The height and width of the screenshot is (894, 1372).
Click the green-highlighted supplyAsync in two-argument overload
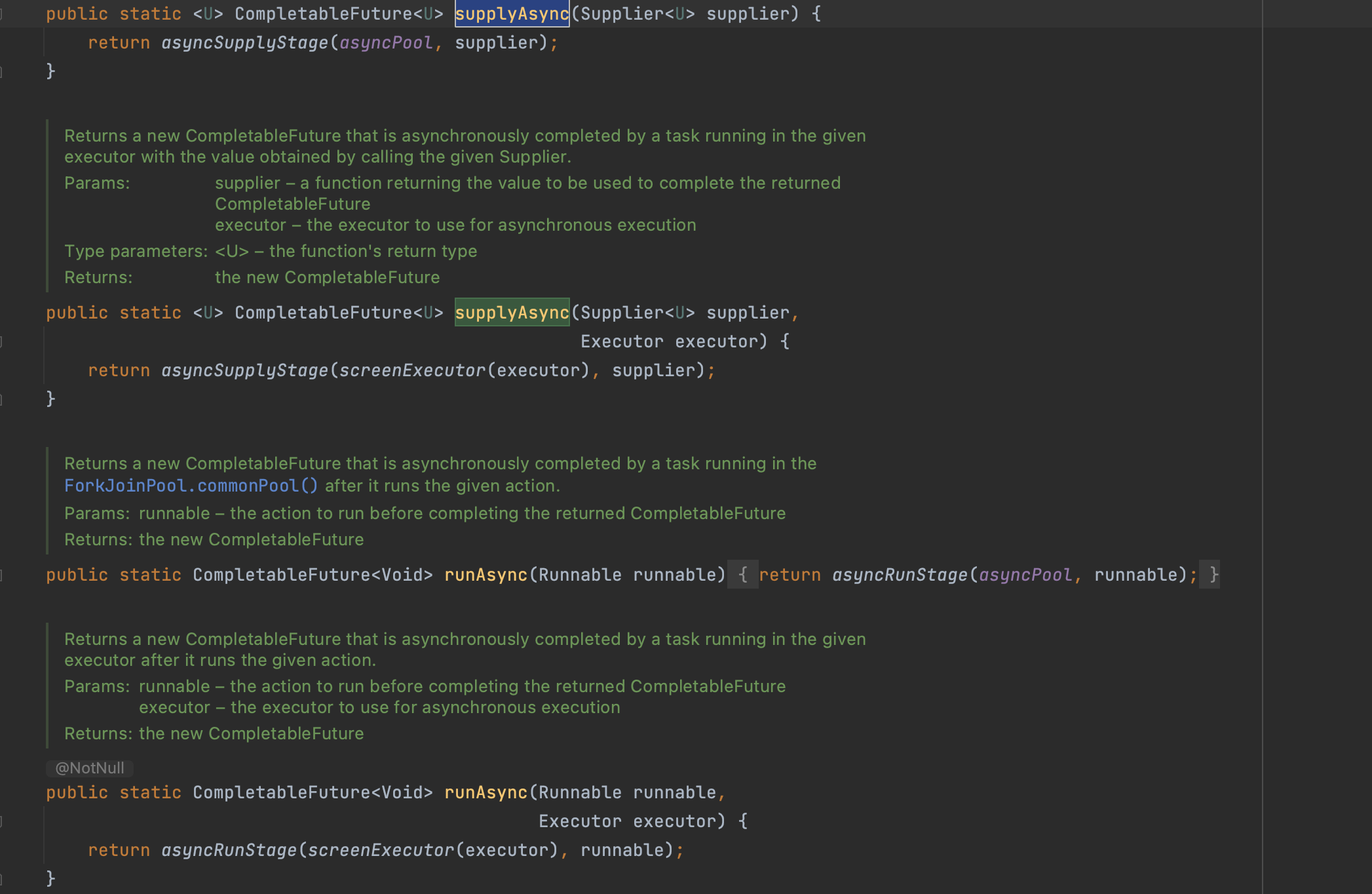point(512,313)
